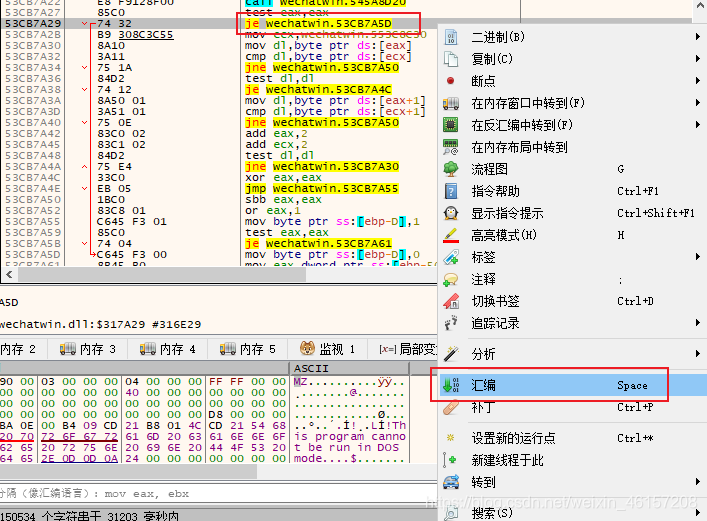Screen dimensions: 707x521
Task: Click the new origin (设置新的运行点) star icon
Action: click(x=450, y=438)
